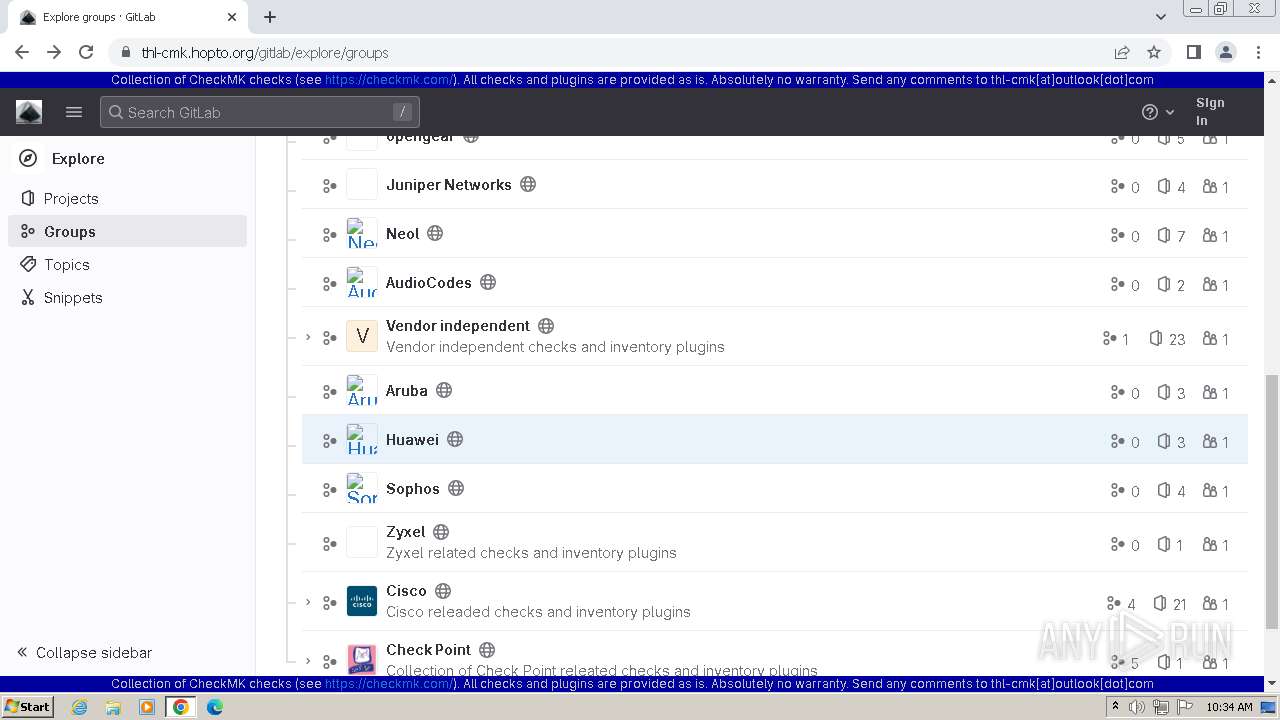The height and width of the screenshot is (720, 1280).
Task: Open the Huawei group
Action: pyautogui.click(x=412, y=439)
